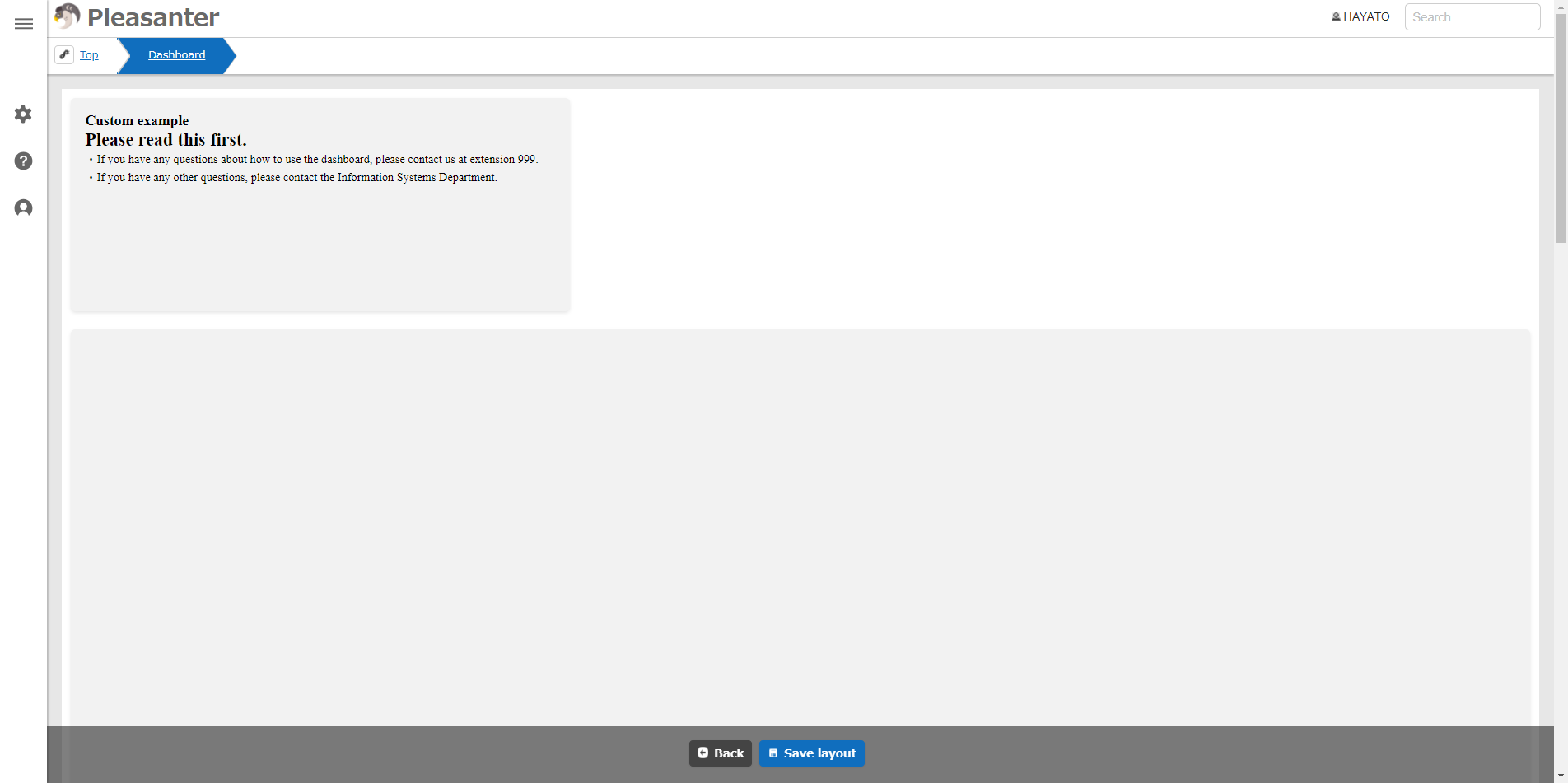This screenshot has height=783, width=1568.
Task: Focus the Search input field
Action: pos(1472,16)
